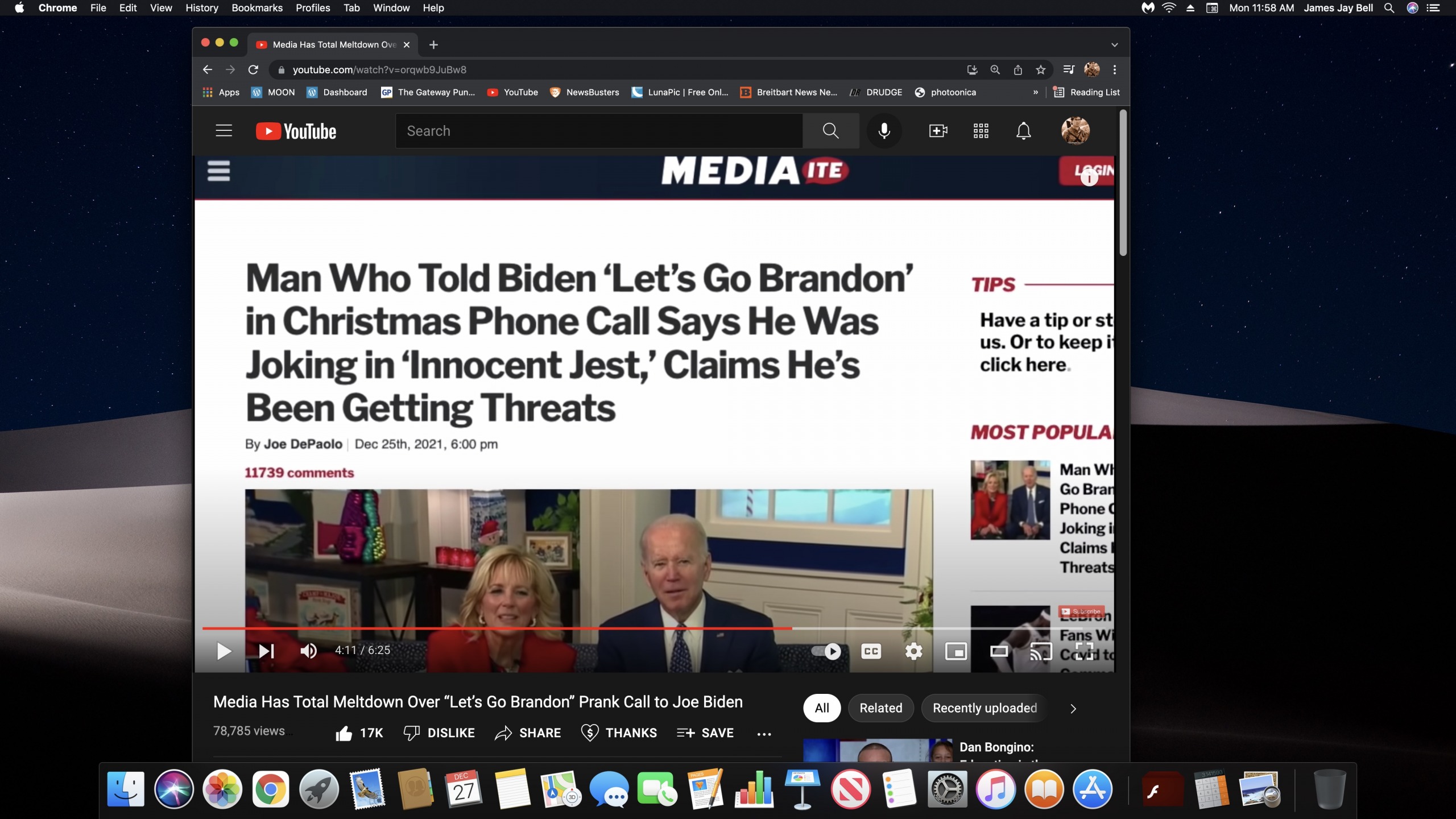
Task: Reload the page
Action: pyautogui.click(x=253, y=69)
